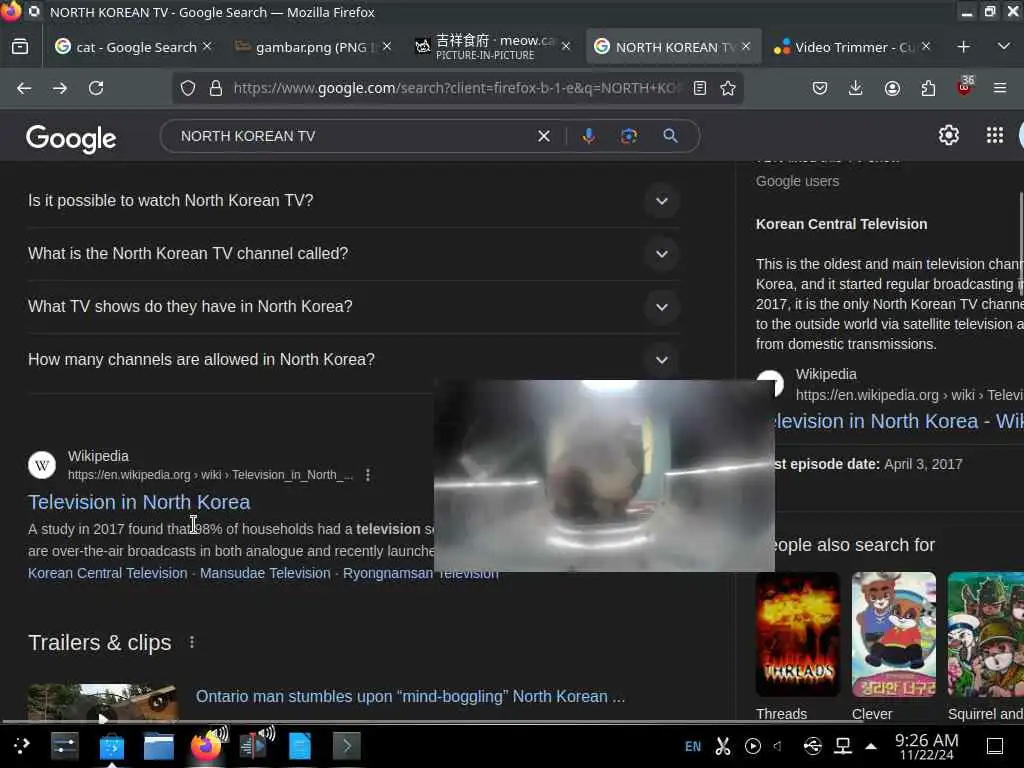Open Firefox View recent browsing button
This screenshot has height=768, width=1024.
20,47
